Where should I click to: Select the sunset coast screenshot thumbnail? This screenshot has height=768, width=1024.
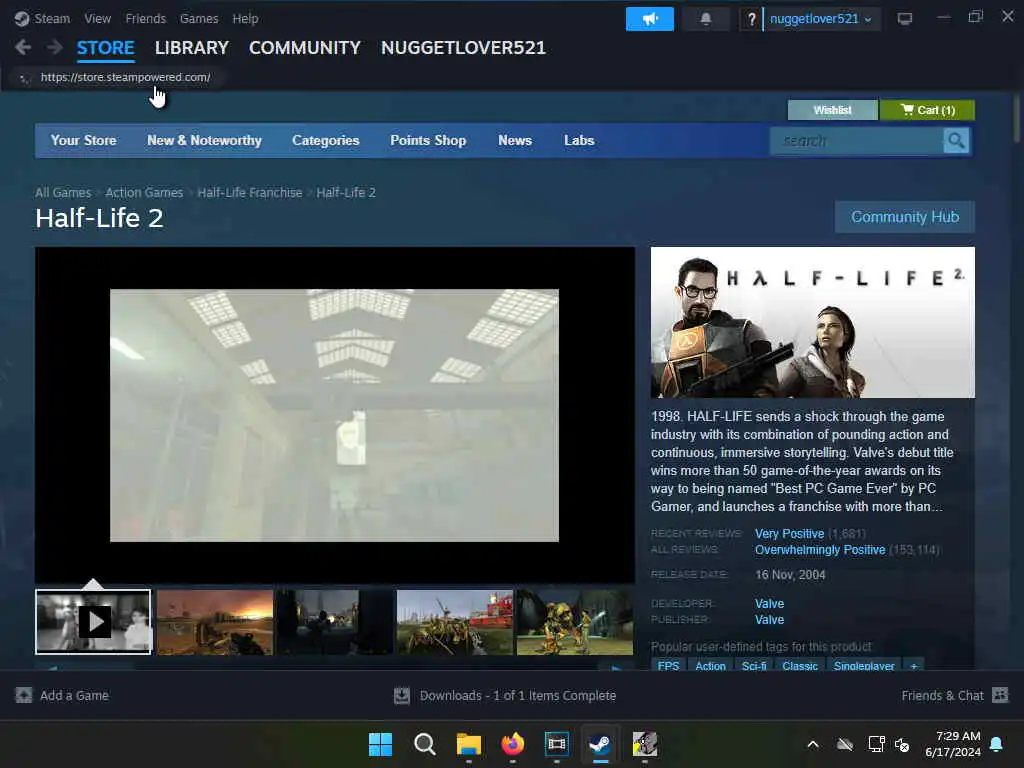[x=215, y=622]
